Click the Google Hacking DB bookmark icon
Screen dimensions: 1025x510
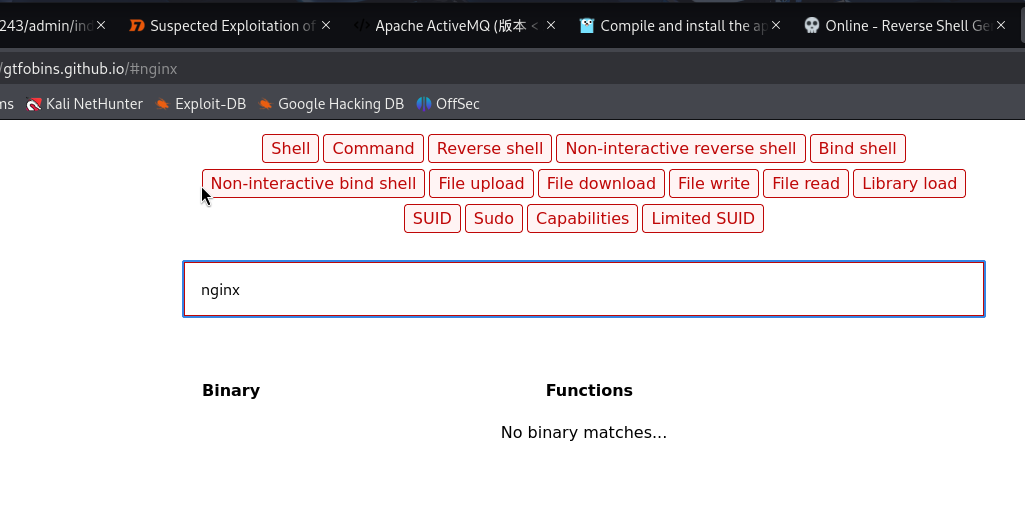coord(266,104)
